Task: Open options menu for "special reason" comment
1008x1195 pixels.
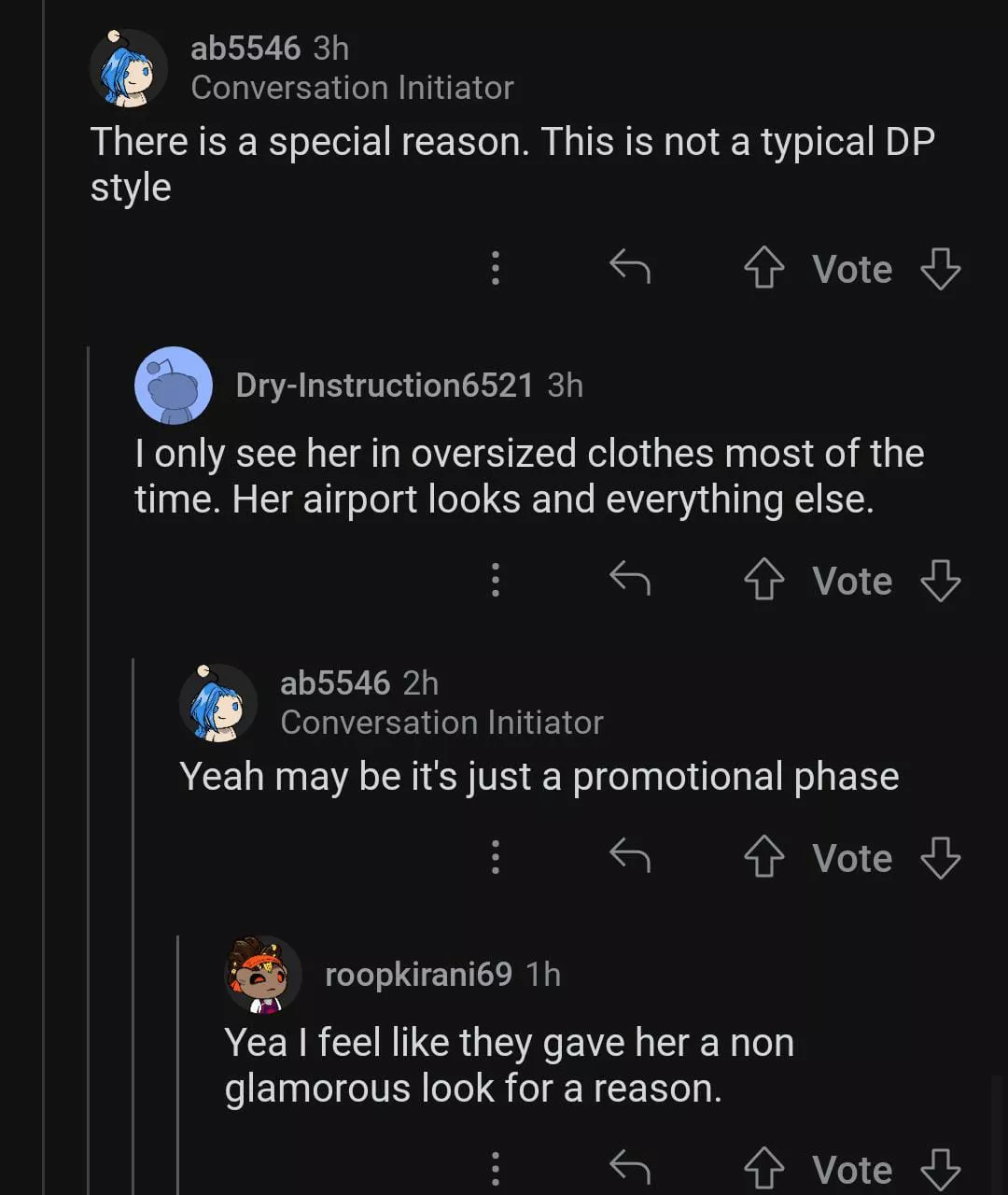Action: 496,269
